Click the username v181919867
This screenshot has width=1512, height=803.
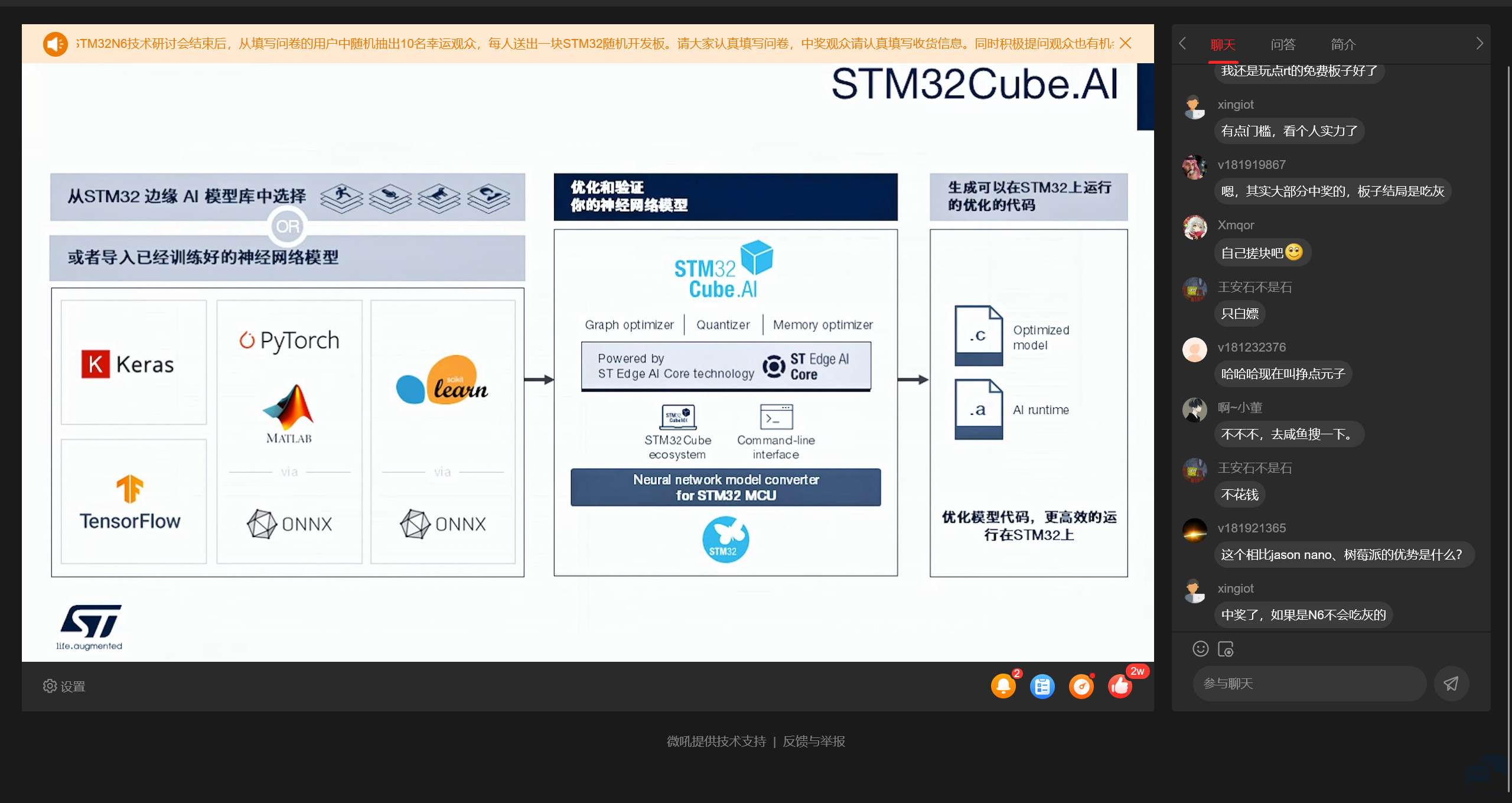1252,165
